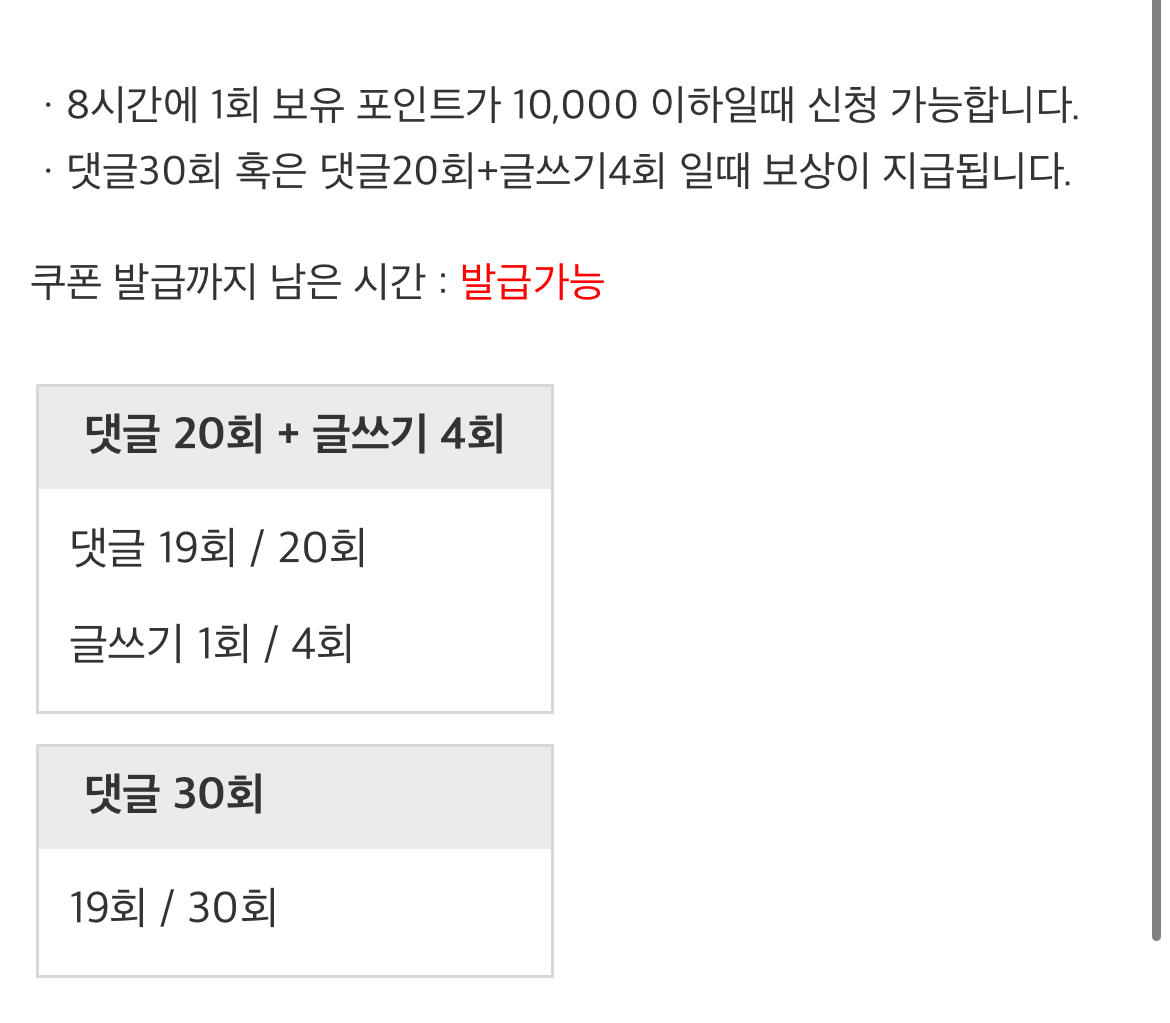Click the bullet before the 댓글30회 notice

(48, 172)
